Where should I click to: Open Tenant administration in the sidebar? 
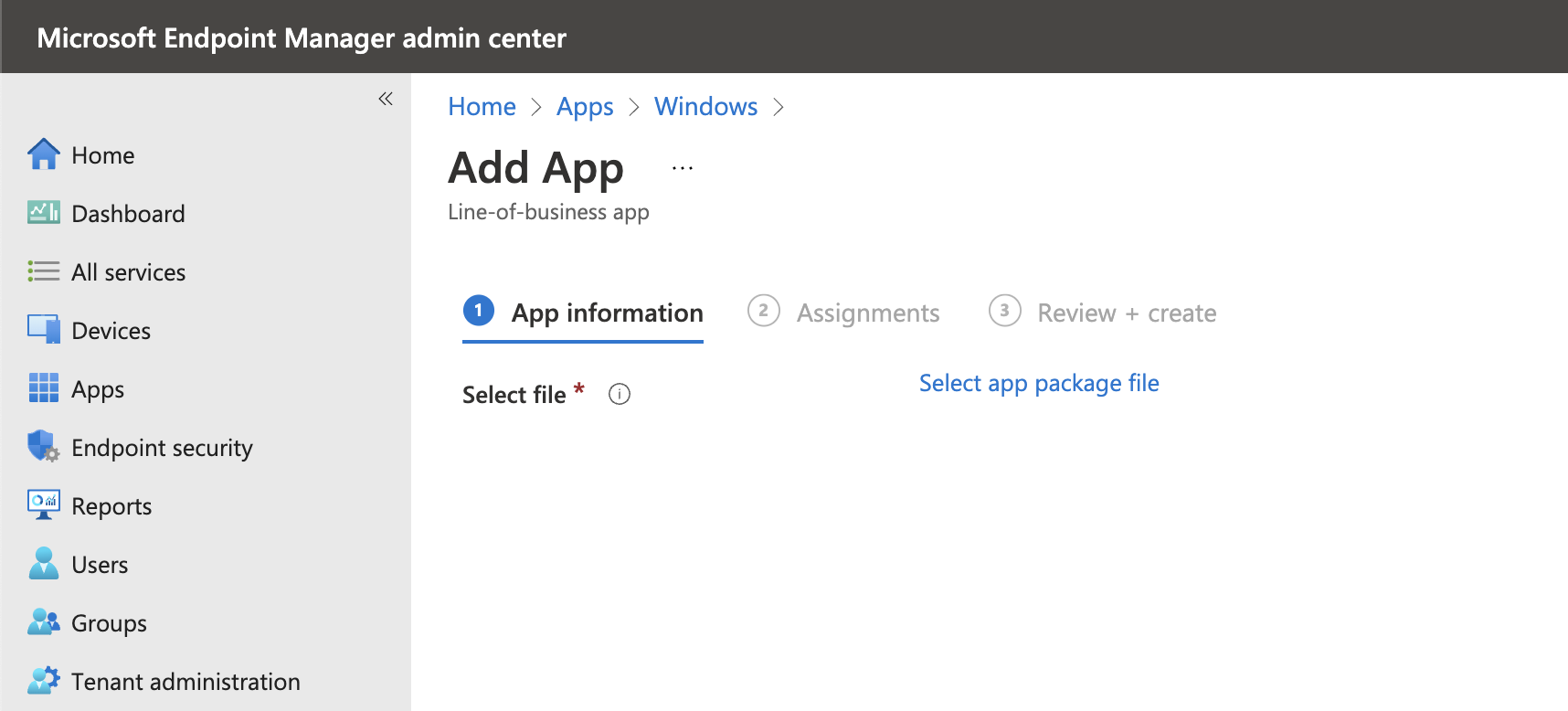point(185,682)
